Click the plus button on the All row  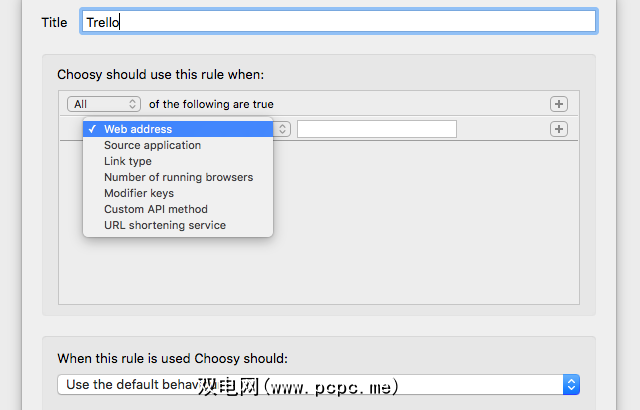coord(559,104)
